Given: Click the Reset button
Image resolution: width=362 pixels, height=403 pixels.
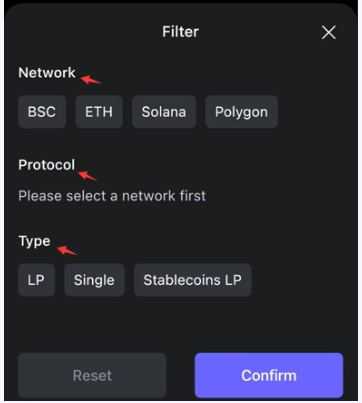Looking at the screenshot, I should click(92, 375).
